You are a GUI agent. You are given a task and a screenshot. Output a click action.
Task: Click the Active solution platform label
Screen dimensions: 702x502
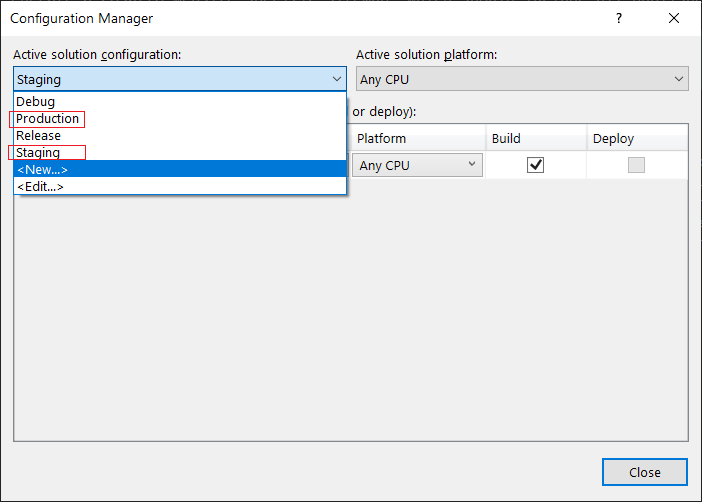pos(426,54)
